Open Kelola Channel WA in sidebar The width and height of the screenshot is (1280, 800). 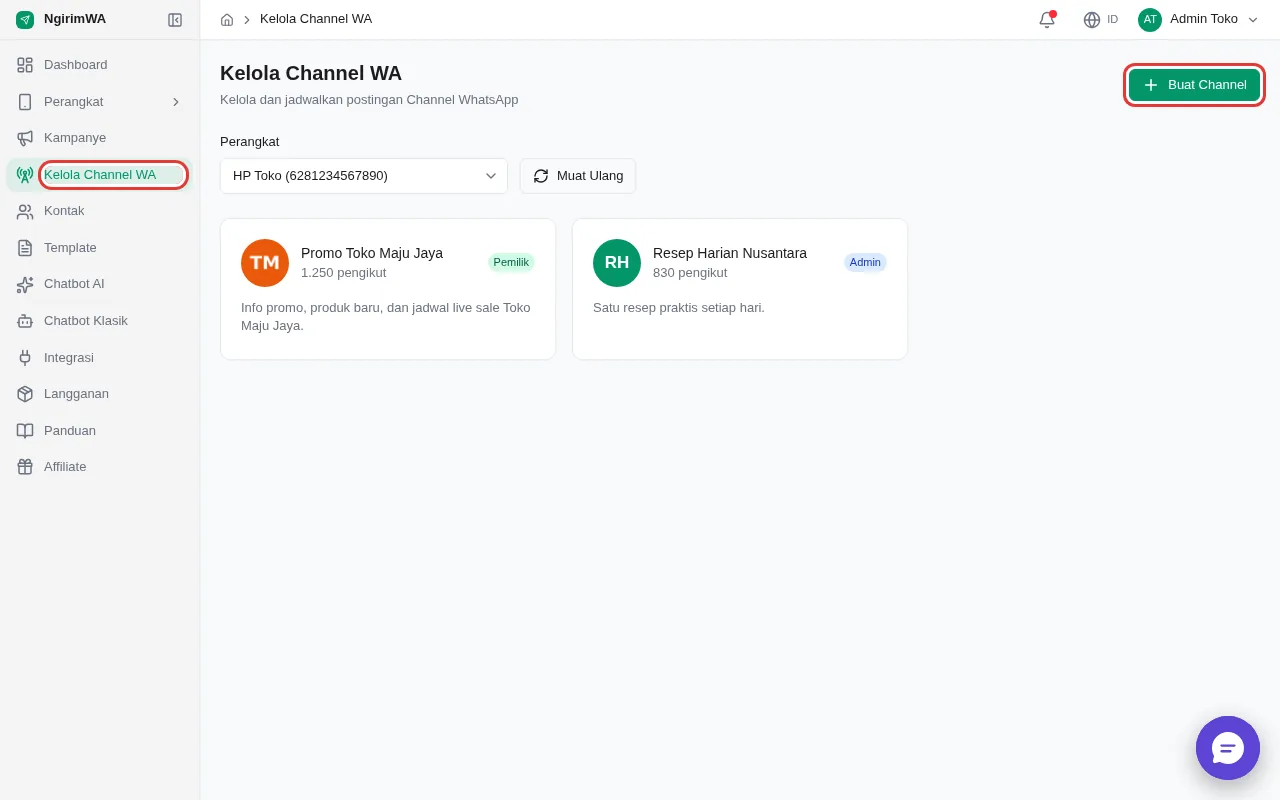(x=100, y=175)
